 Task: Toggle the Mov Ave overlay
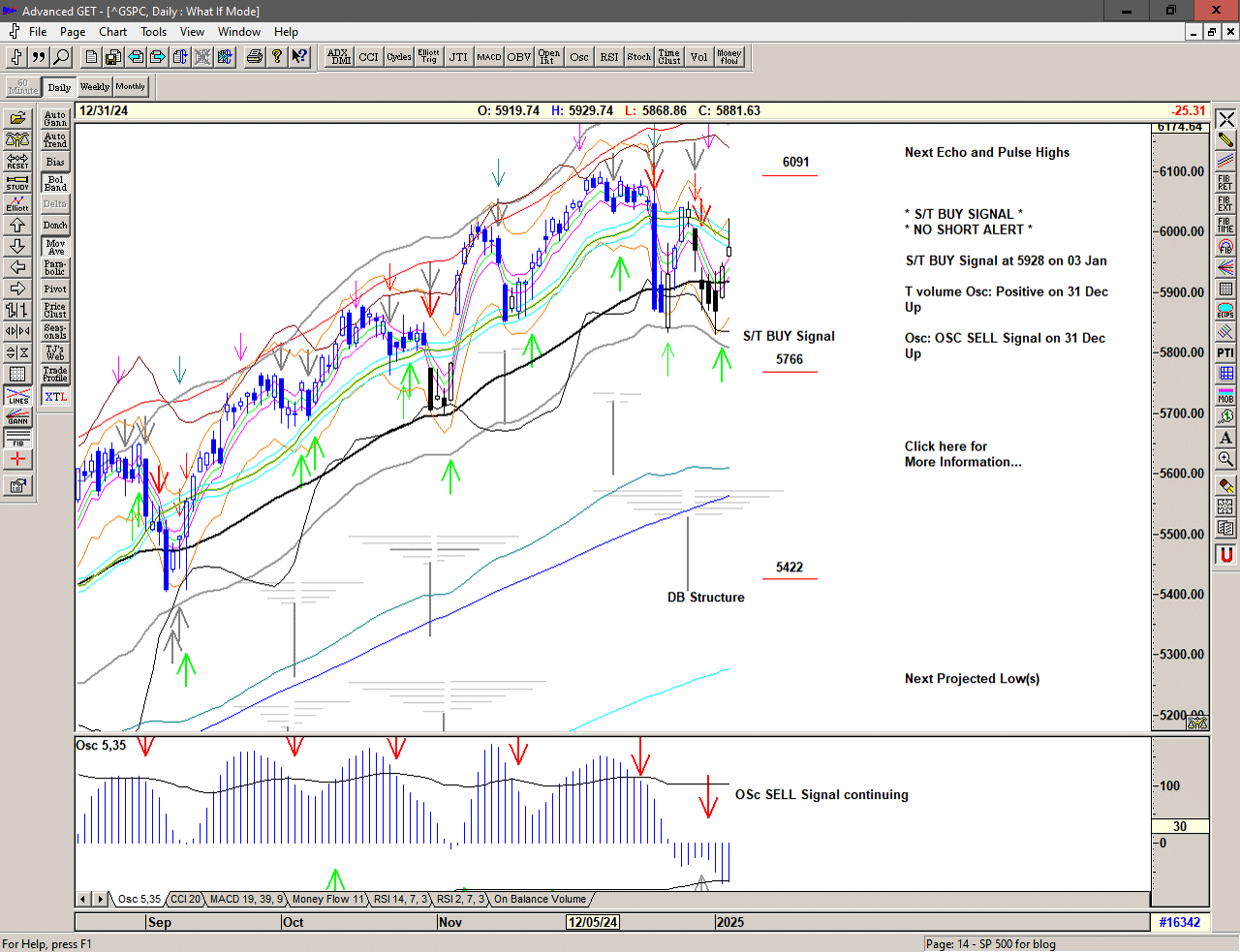(x=55, y=247)
